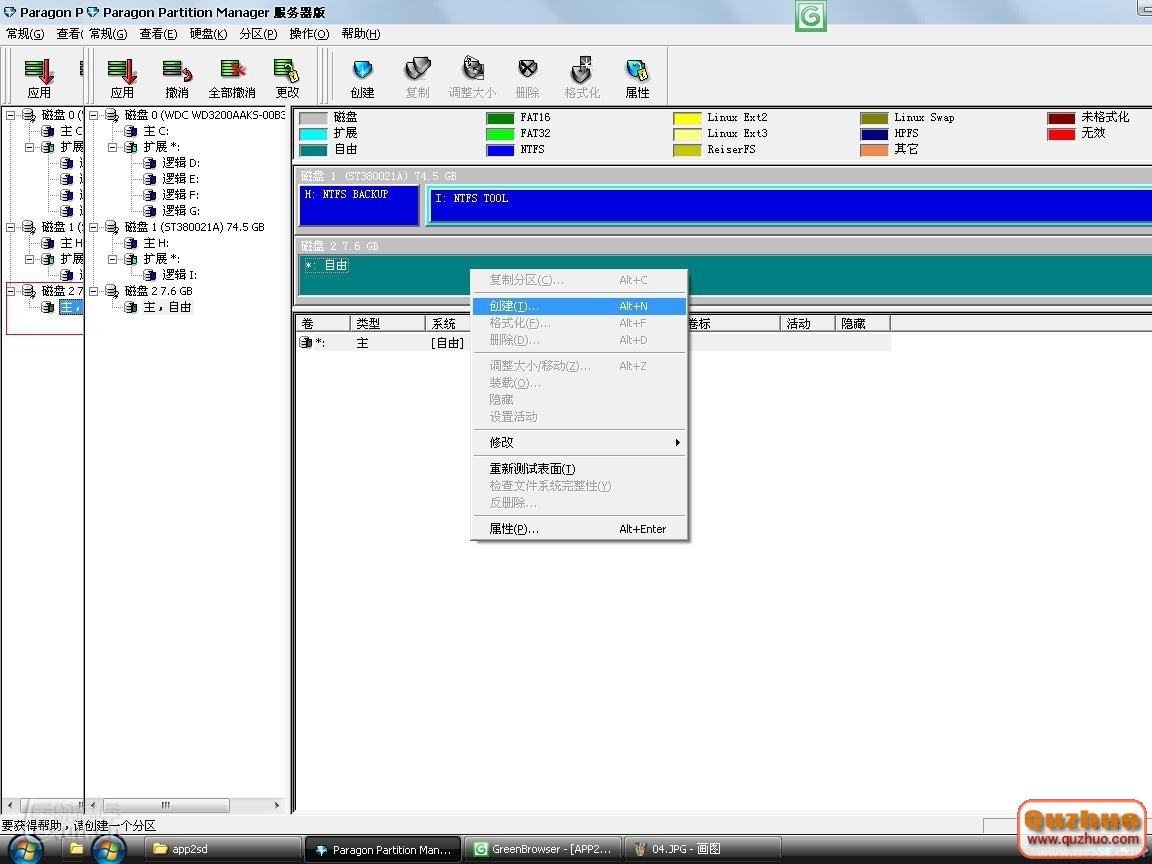Screen dimensions: 1152x864
Task: Select the 逻辑 D: partition in tree
Action: [181, 163]
